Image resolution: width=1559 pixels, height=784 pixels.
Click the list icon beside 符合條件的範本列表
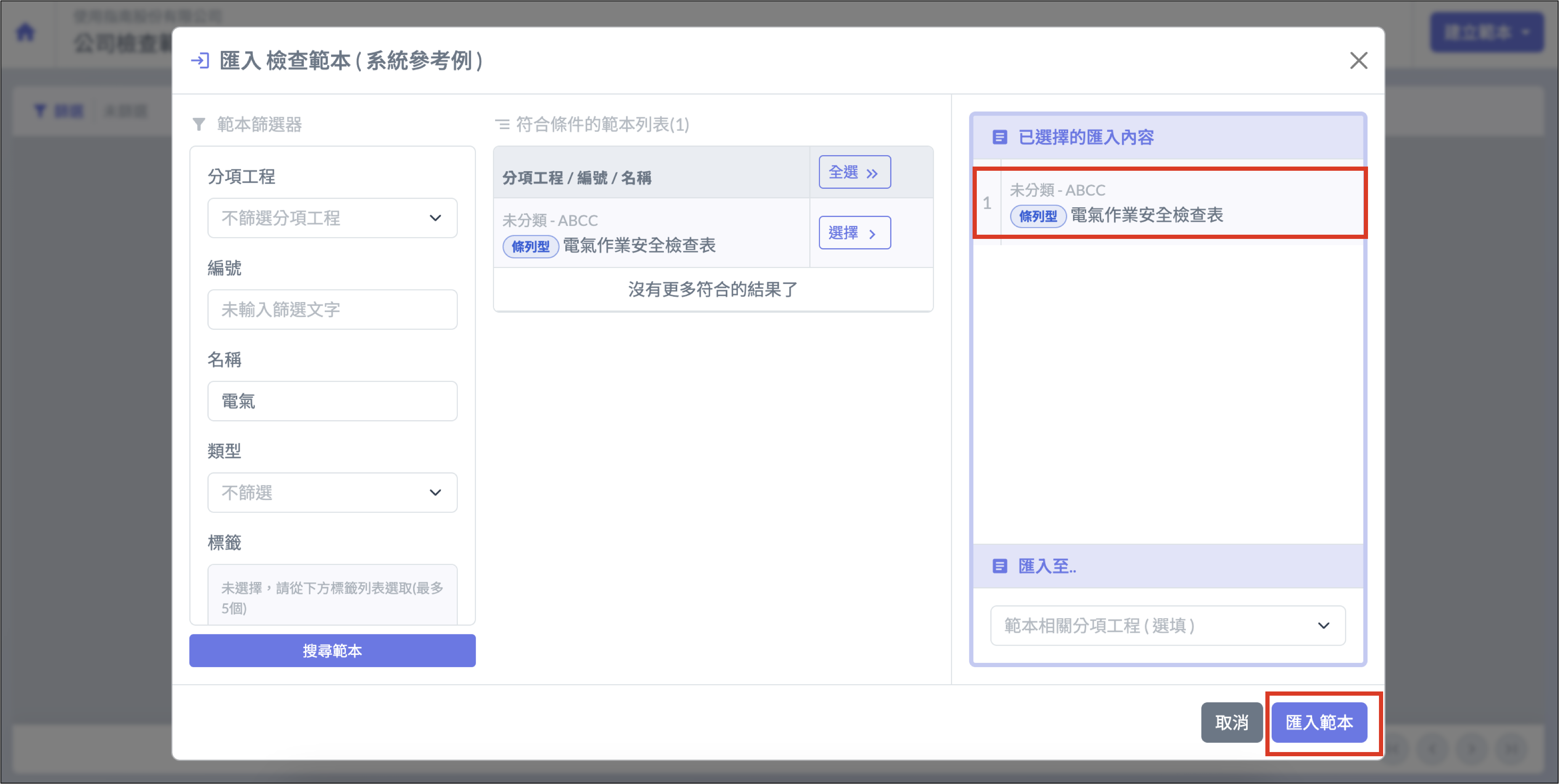[x=502, y=124]
